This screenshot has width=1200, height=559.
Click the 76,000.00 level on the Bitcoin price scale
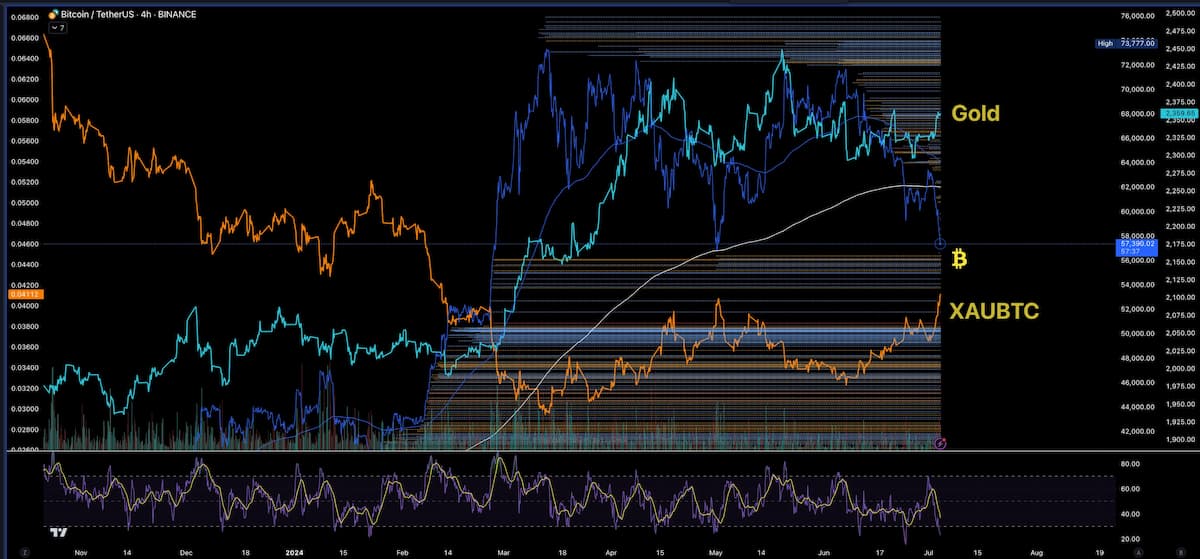coord(1138,16)
